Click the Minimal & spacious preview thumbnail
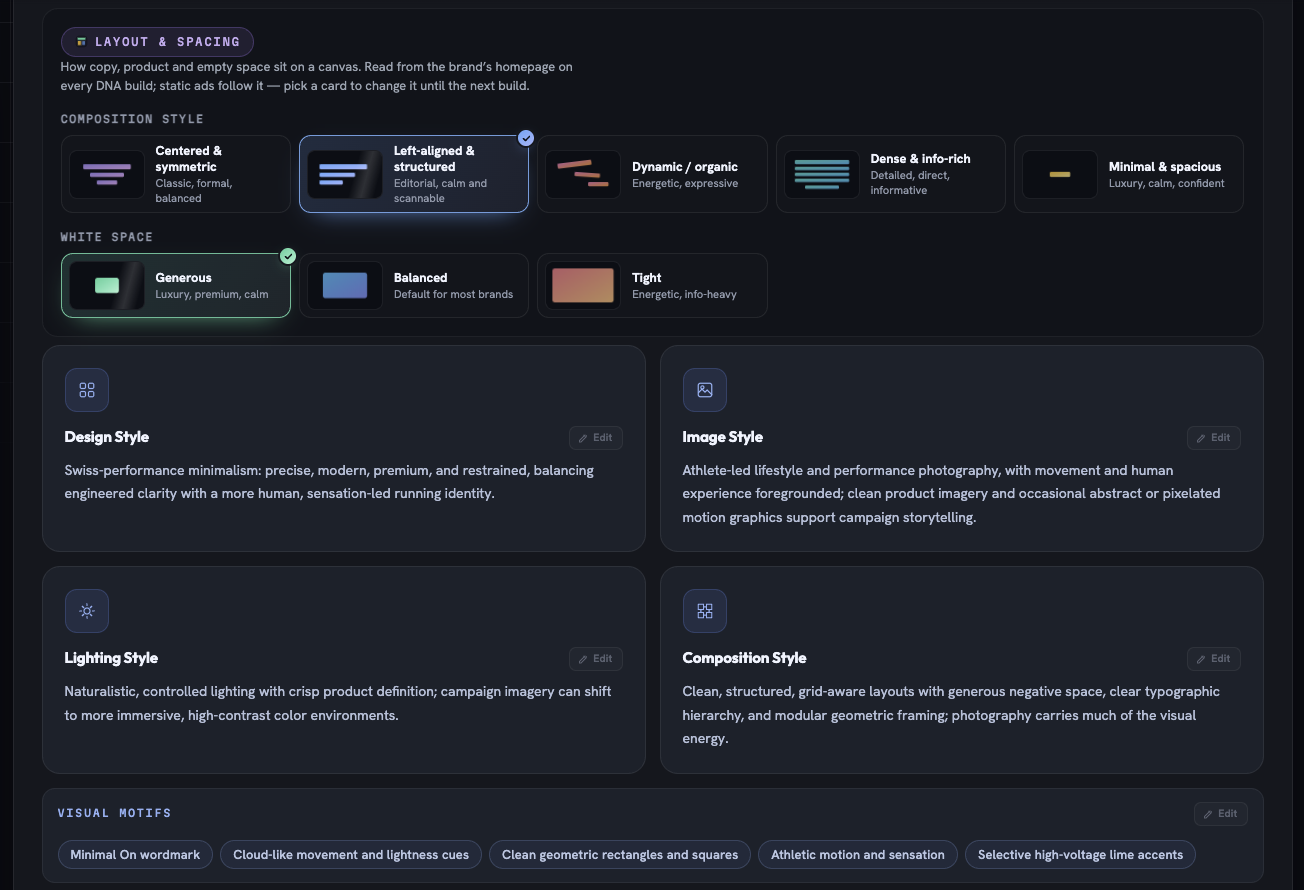 coord(1060,174)
